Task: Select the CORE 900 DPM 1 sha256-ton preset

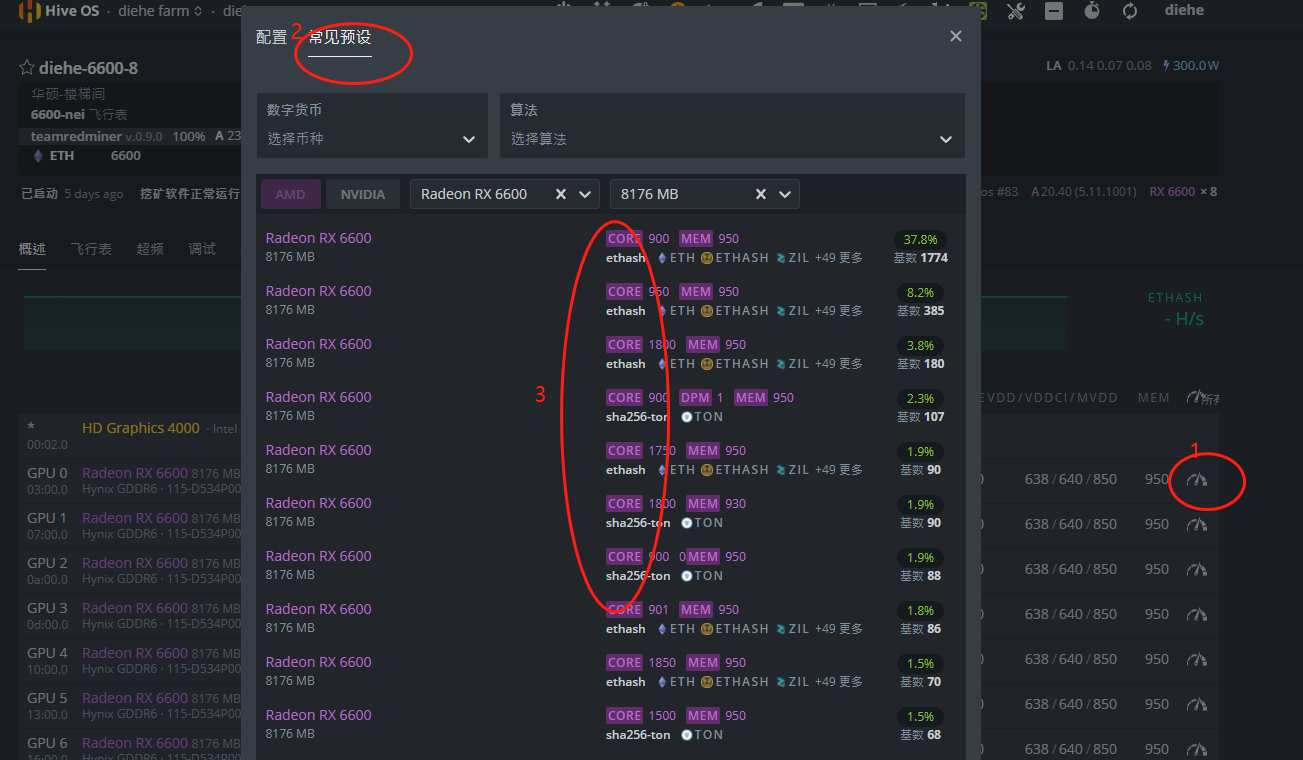Action: click(x=610, y=407)
